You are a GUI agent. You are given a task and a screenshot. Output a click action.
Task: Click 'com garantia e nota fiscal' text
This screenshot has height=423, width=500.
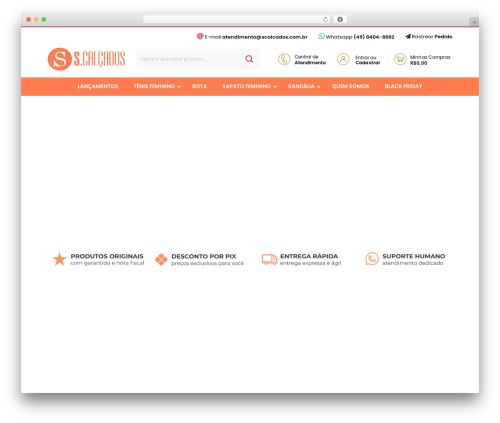107,263
